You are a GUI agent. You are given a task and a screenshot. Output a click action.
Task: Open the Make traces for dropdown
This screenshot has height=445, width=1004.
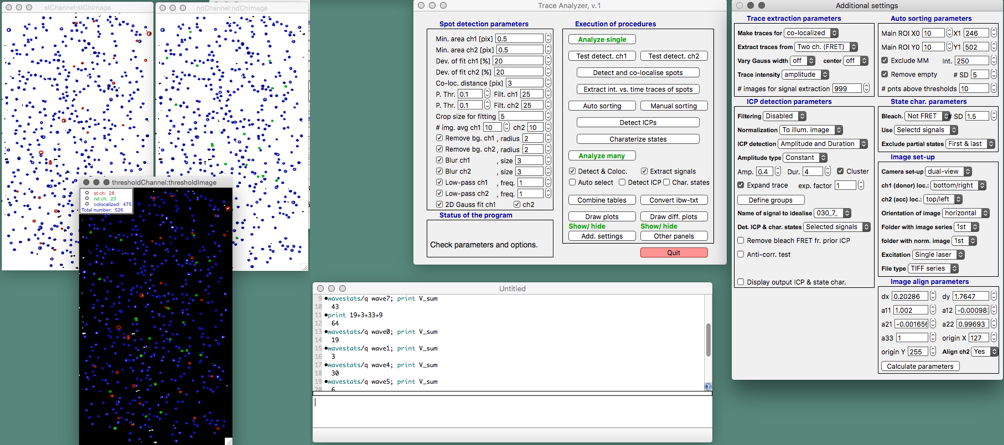click(x=812, y=33)
